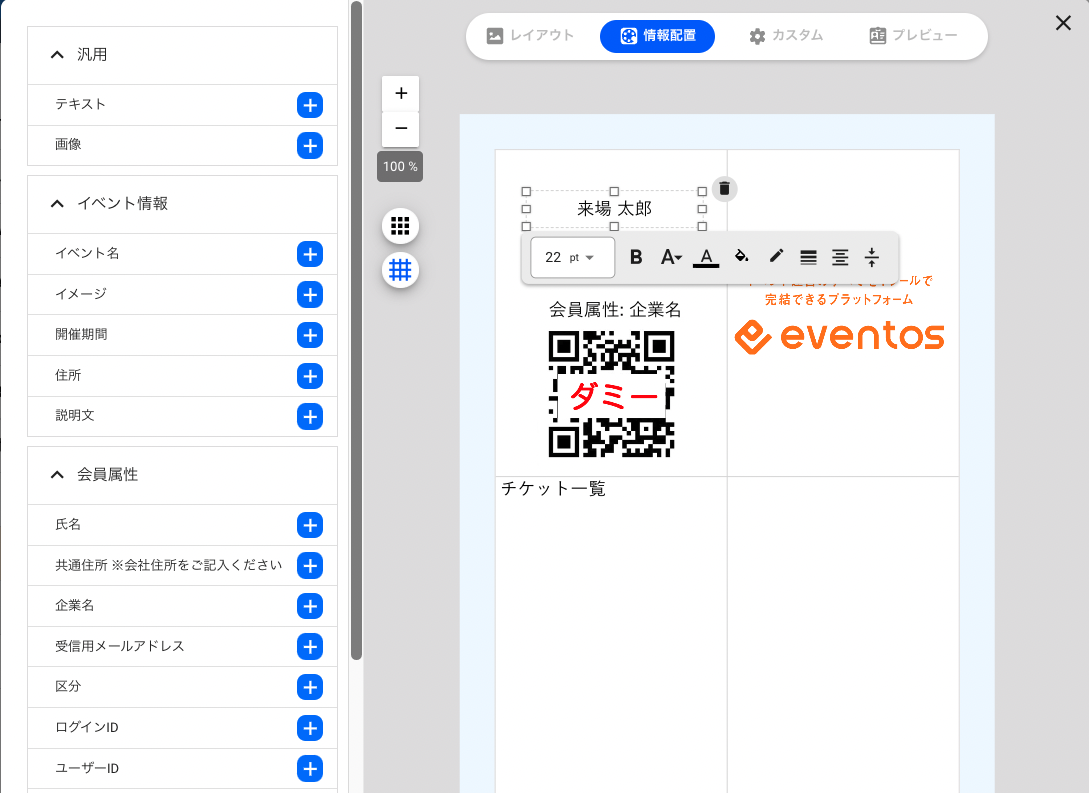Add the 共通住所 field
Image resolution: width=1089 pixels, height=793 pixels.
[x=310, y=565]
